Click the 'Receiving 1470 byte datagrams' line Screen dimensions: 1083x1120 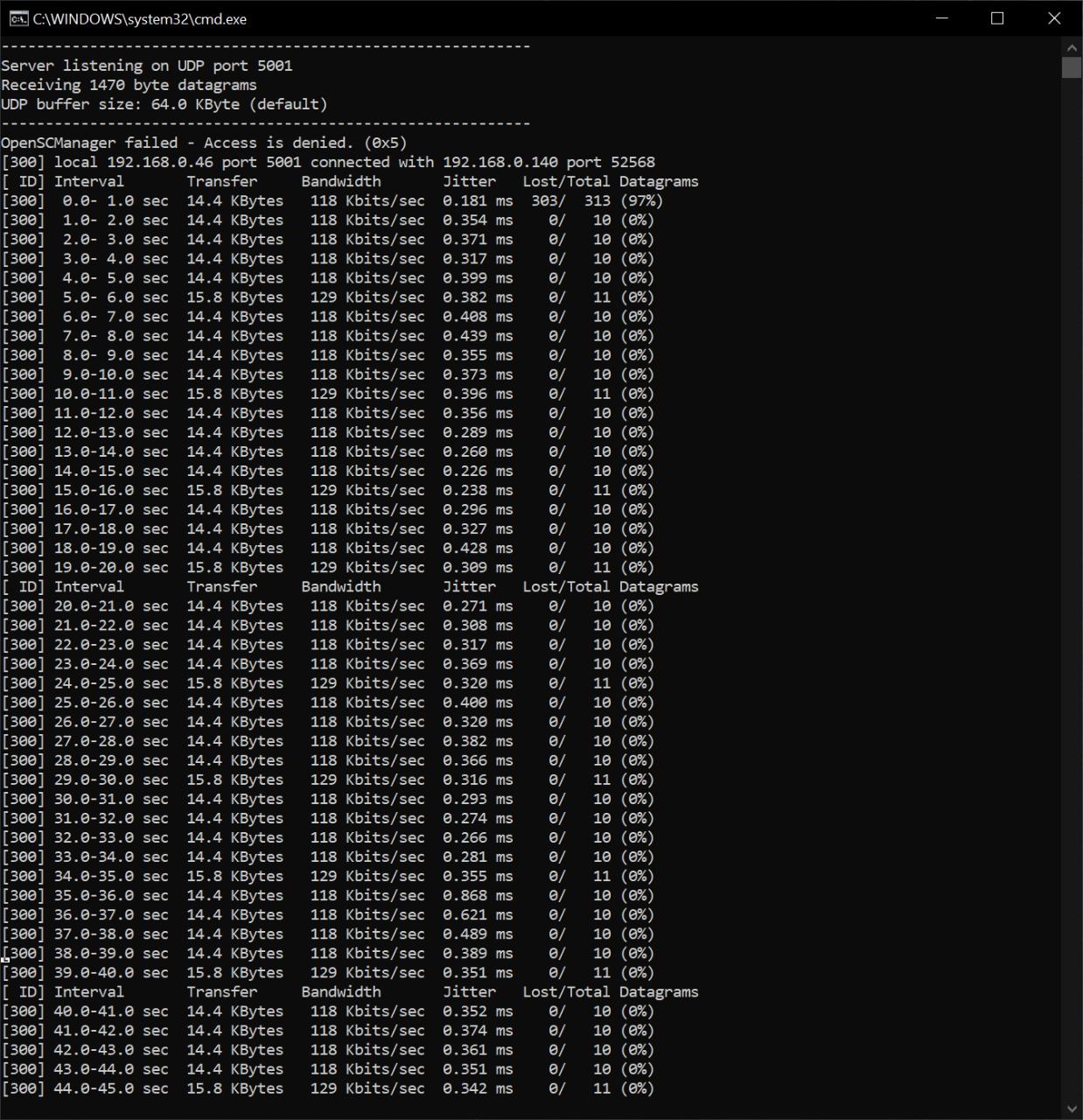[129, 85]
